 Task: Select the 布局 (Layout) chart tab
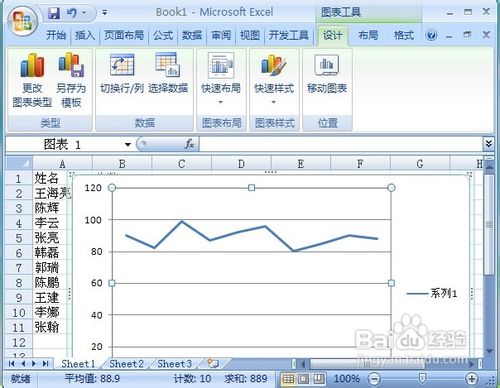coord(368,35)
